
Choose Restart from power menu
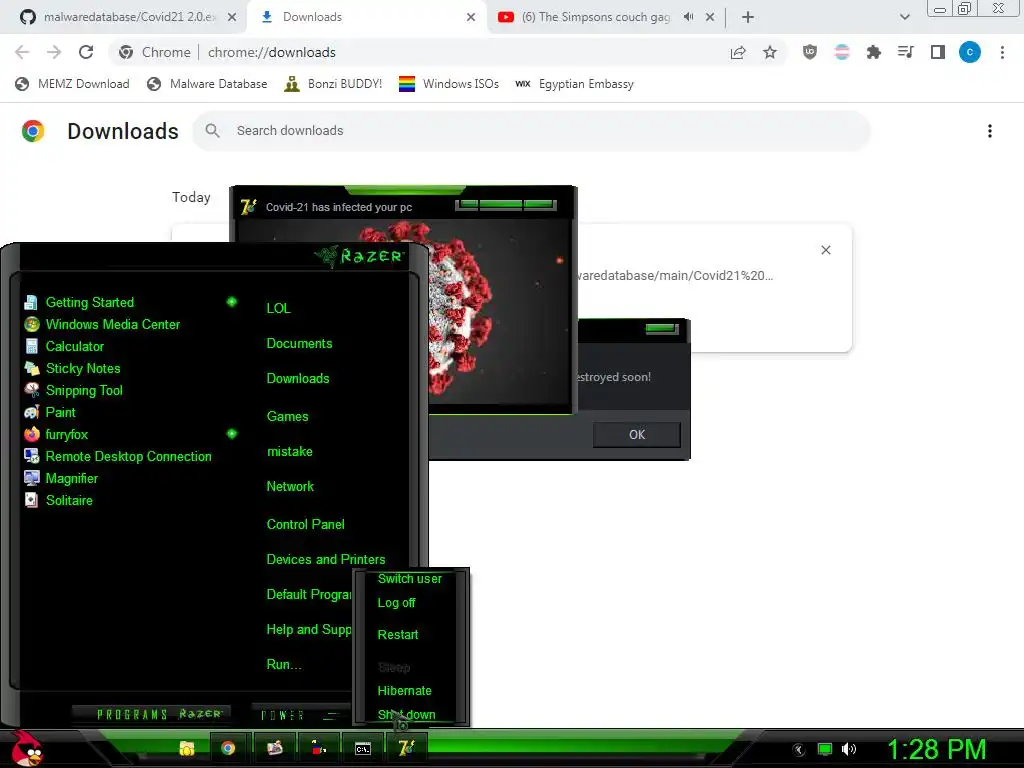point(398,635)
